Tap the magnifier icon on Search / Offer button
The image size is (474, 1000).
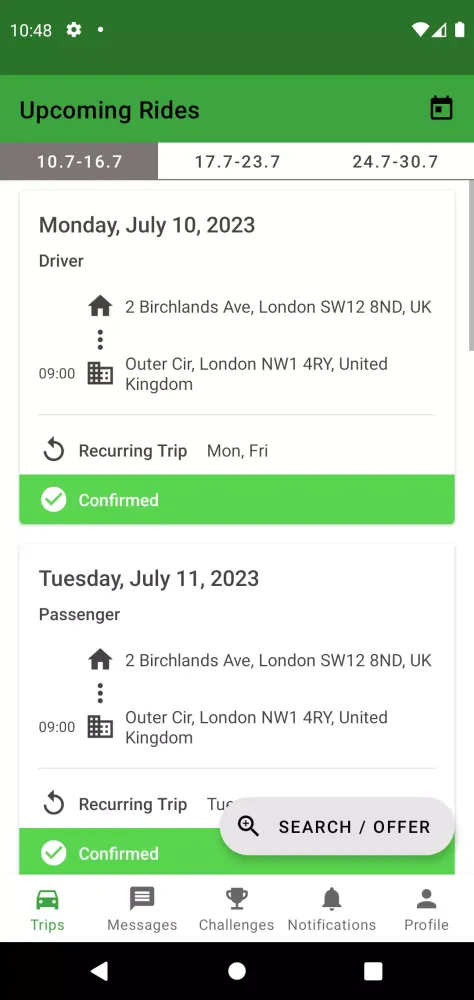click(x=248, y=826)
